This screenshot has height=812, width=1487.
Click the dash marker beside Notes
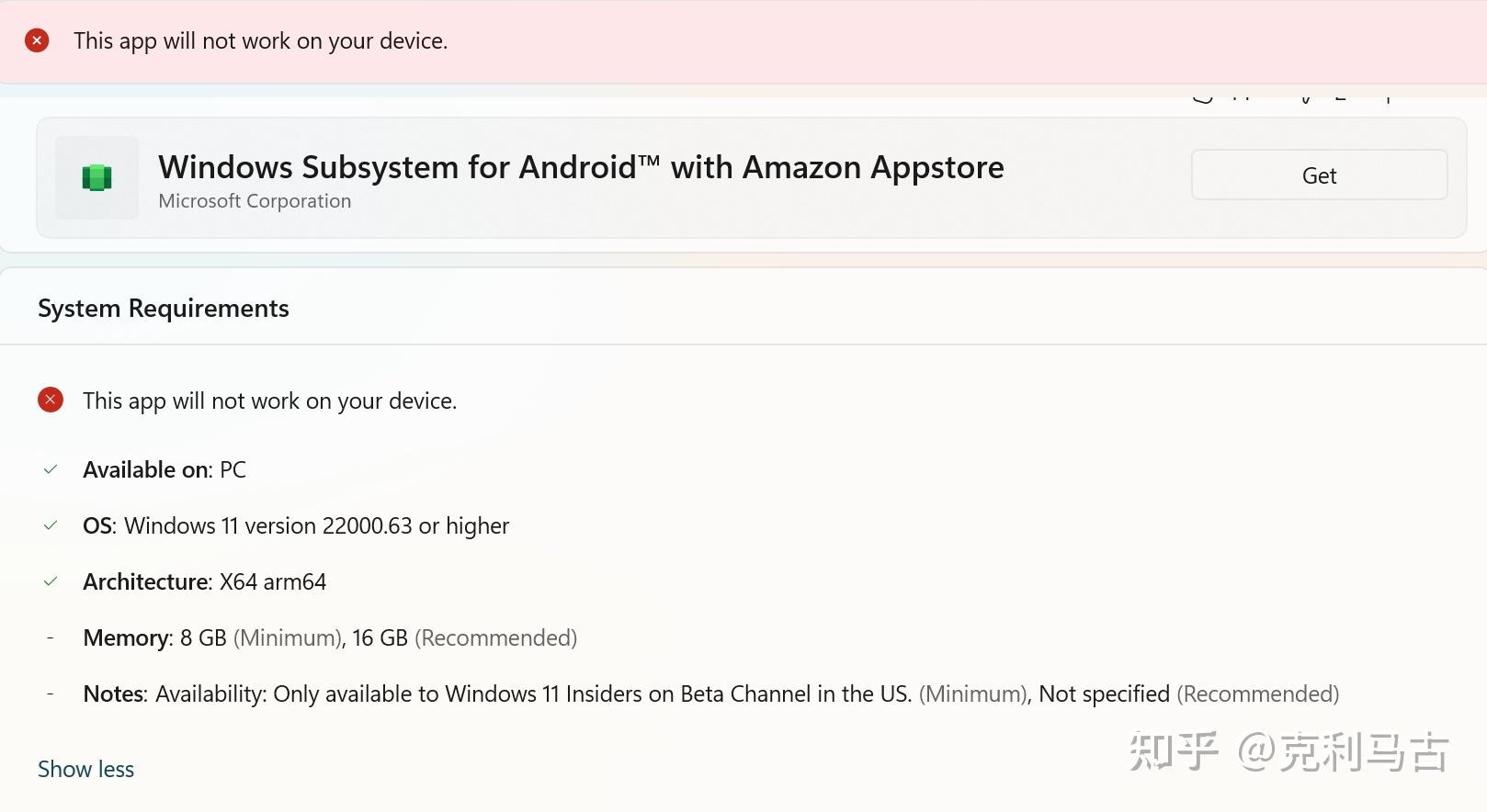pyautogui.click(x=51, y=694)
